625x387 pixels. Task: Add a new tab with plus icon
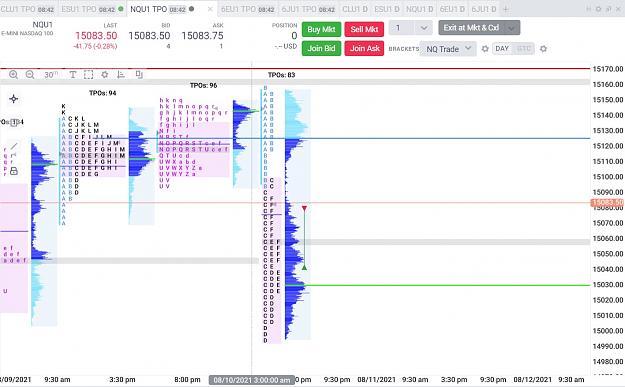tap(506, 9)
